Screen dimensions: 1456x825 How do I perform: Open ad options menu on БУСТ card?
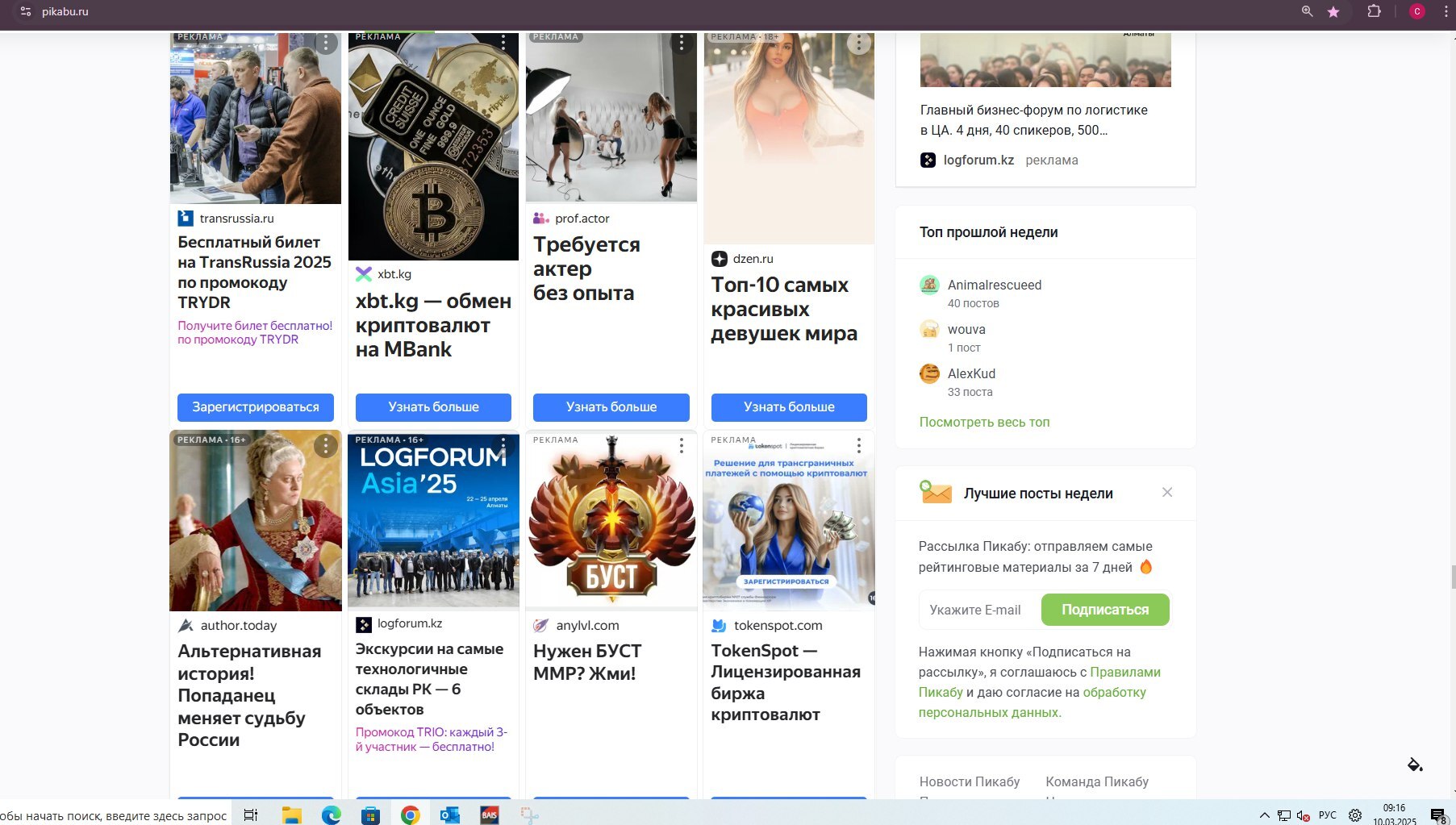pyautogui.click(x=682, y=445)
